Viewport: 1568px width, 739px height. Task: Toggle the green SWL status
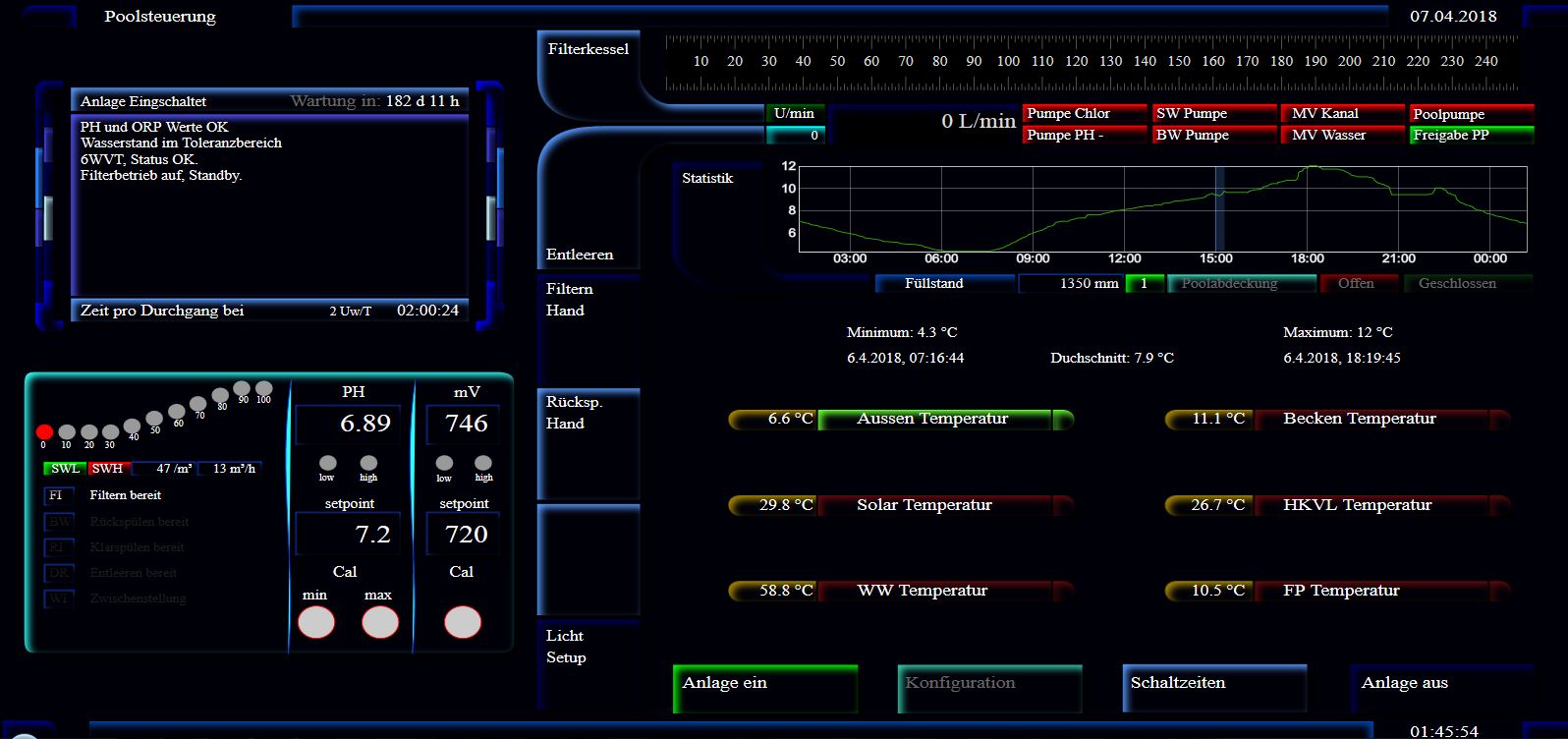65,469
